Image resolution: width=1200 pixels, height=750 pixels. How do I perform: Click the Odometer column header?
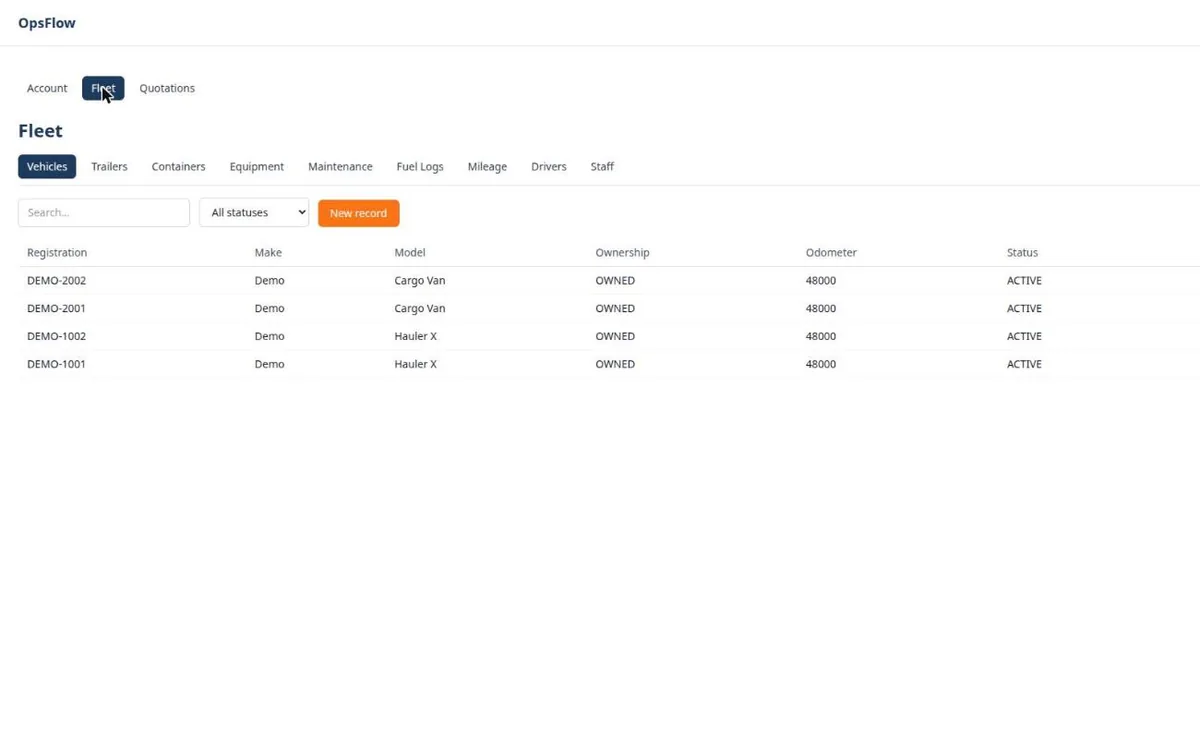[831, 253]
